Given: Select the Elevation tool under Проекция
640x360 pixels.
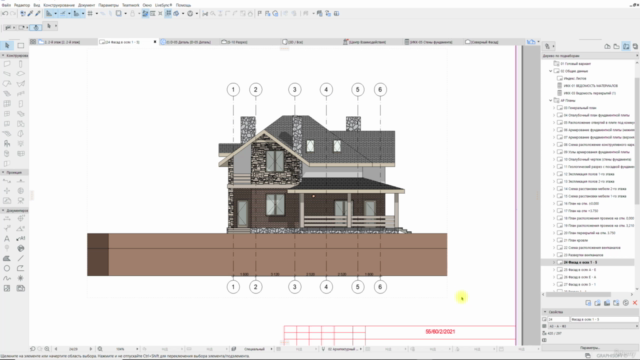Looking at the screenshot, I should (21, 181).
